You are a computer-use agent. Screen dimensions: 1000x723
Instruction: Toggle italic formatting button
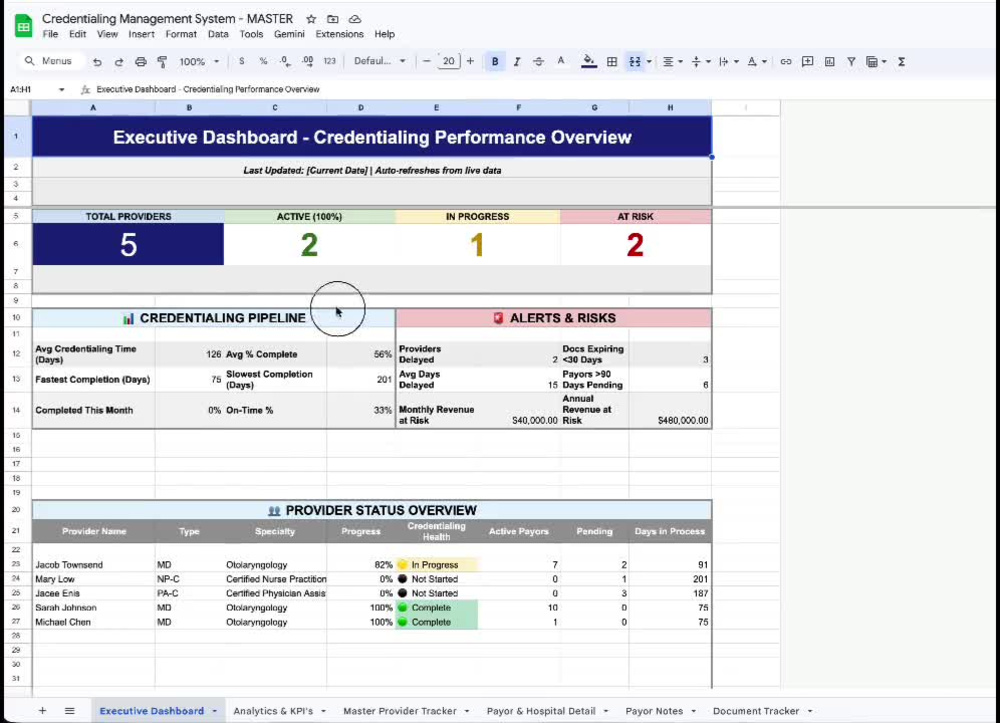pos(517,62)
